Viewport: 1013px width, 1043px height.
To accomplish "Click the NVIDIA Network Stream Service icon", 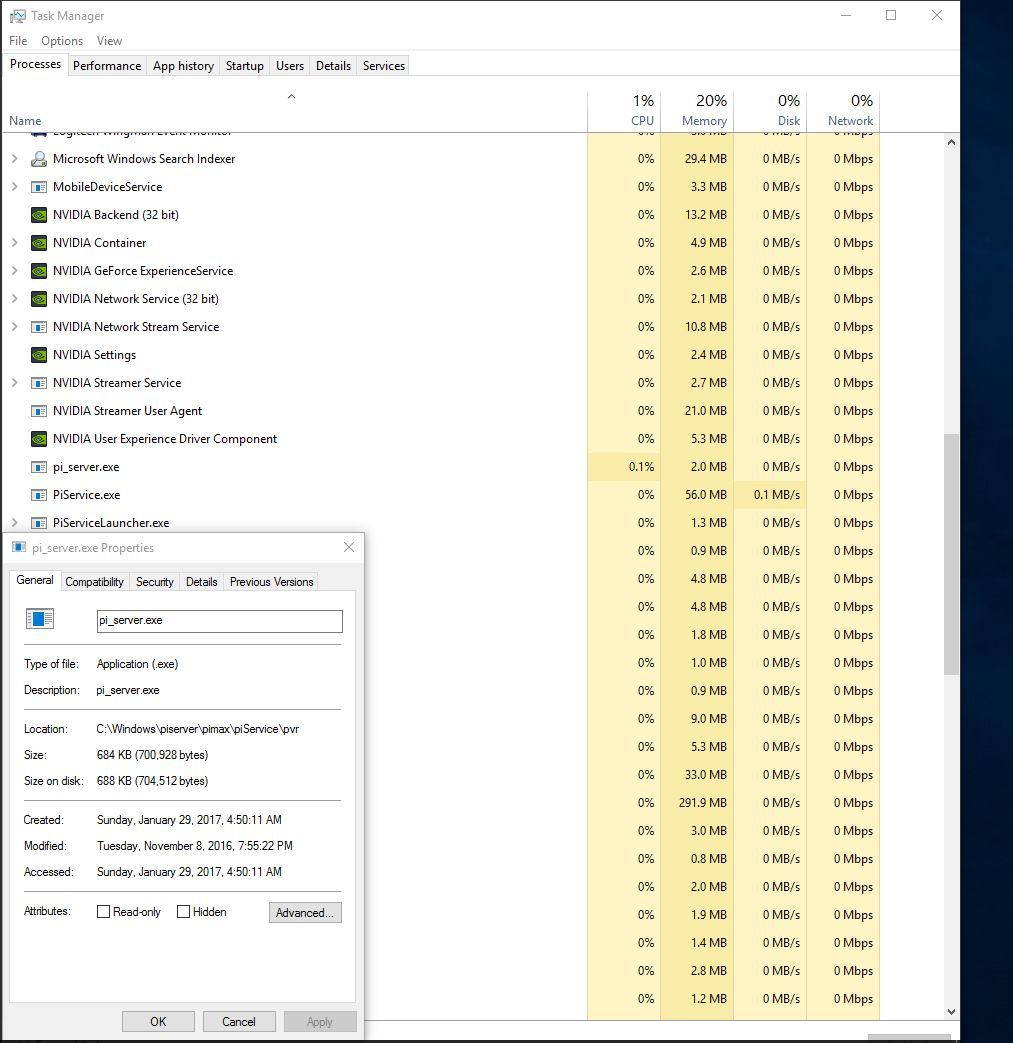I will click(x=39, y=327).
